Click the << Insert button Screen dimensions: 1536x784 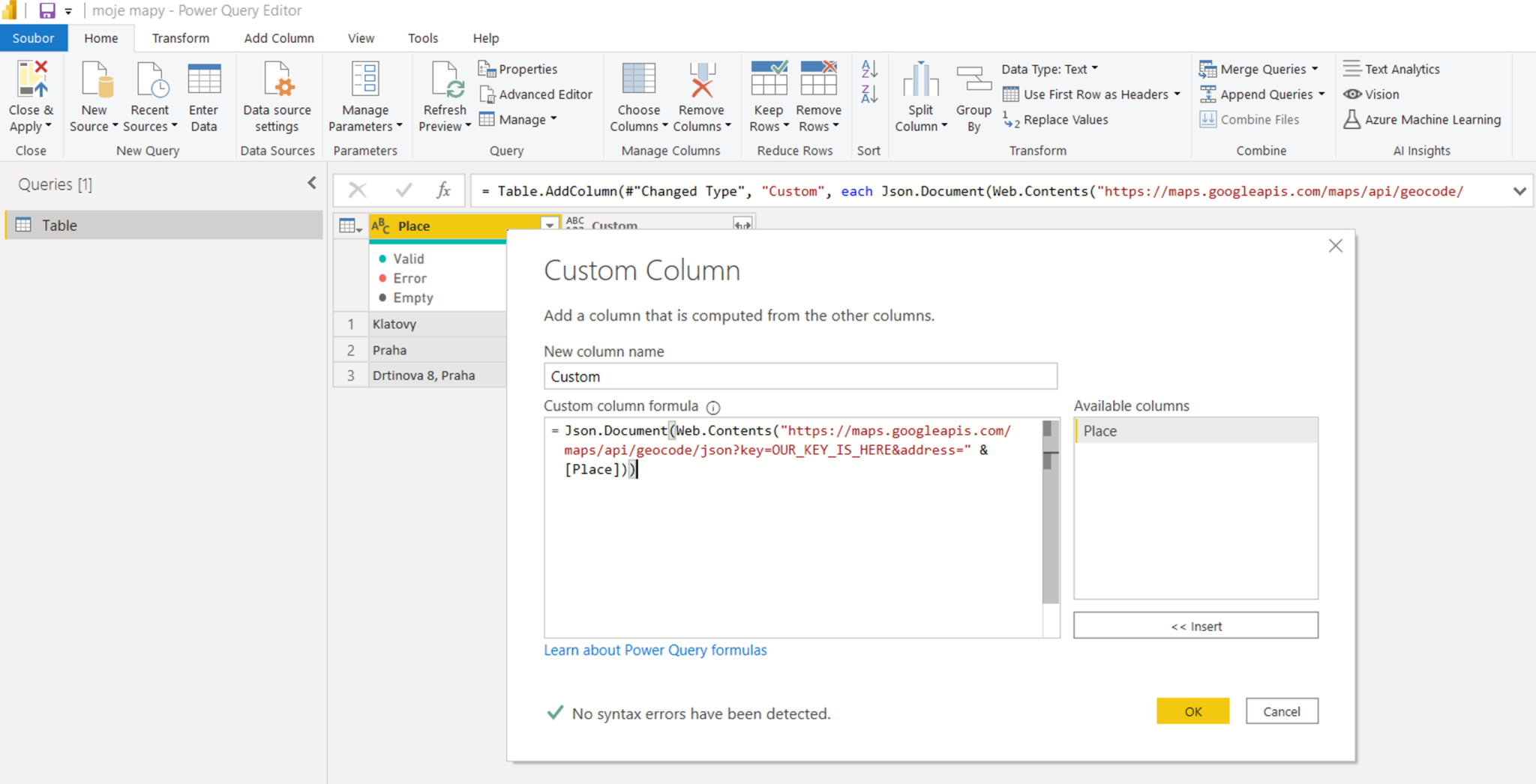click(x=1195, y=626)
